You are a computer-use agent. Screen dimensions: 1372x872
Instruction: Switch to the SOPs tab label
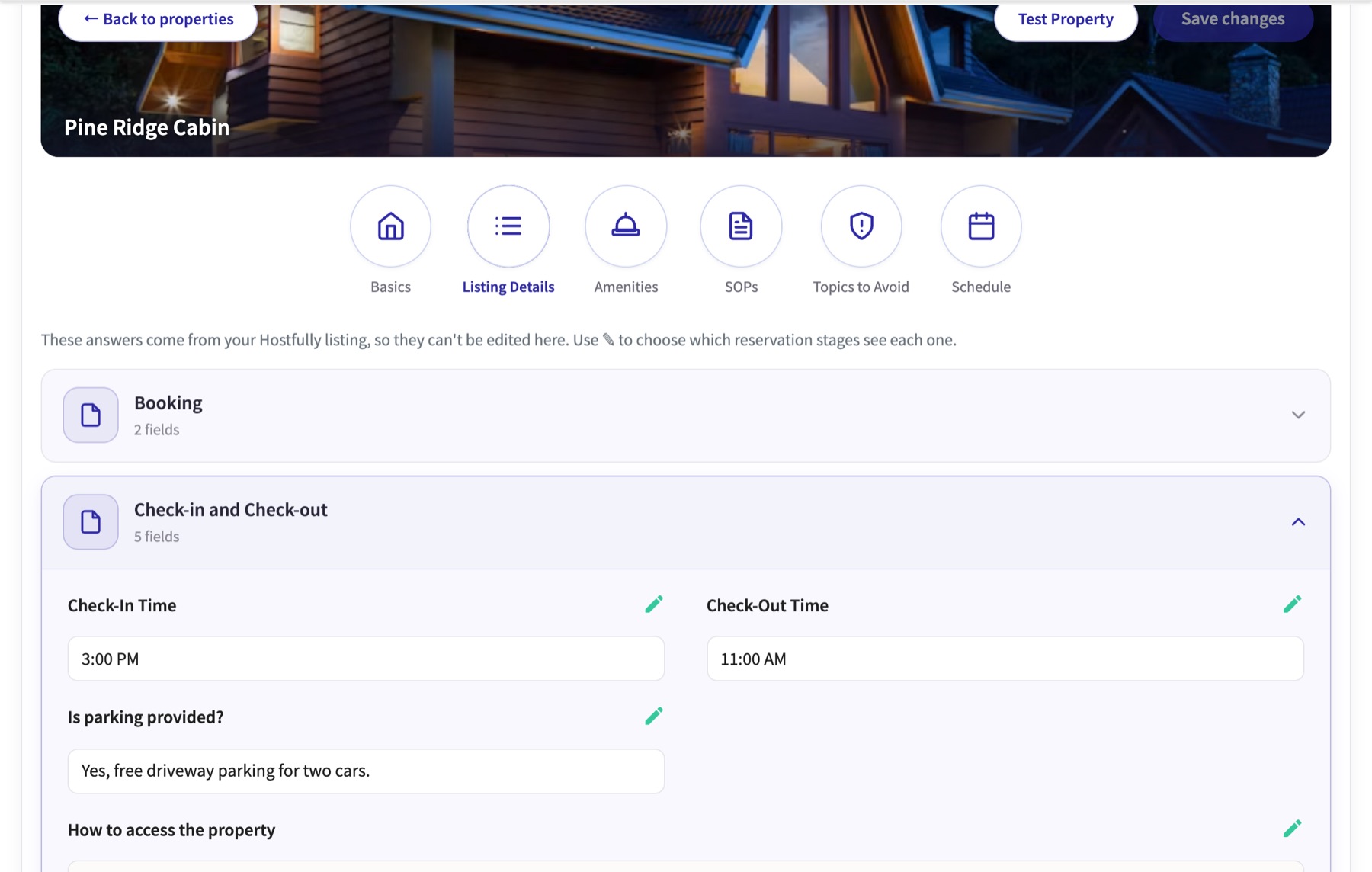741,287
